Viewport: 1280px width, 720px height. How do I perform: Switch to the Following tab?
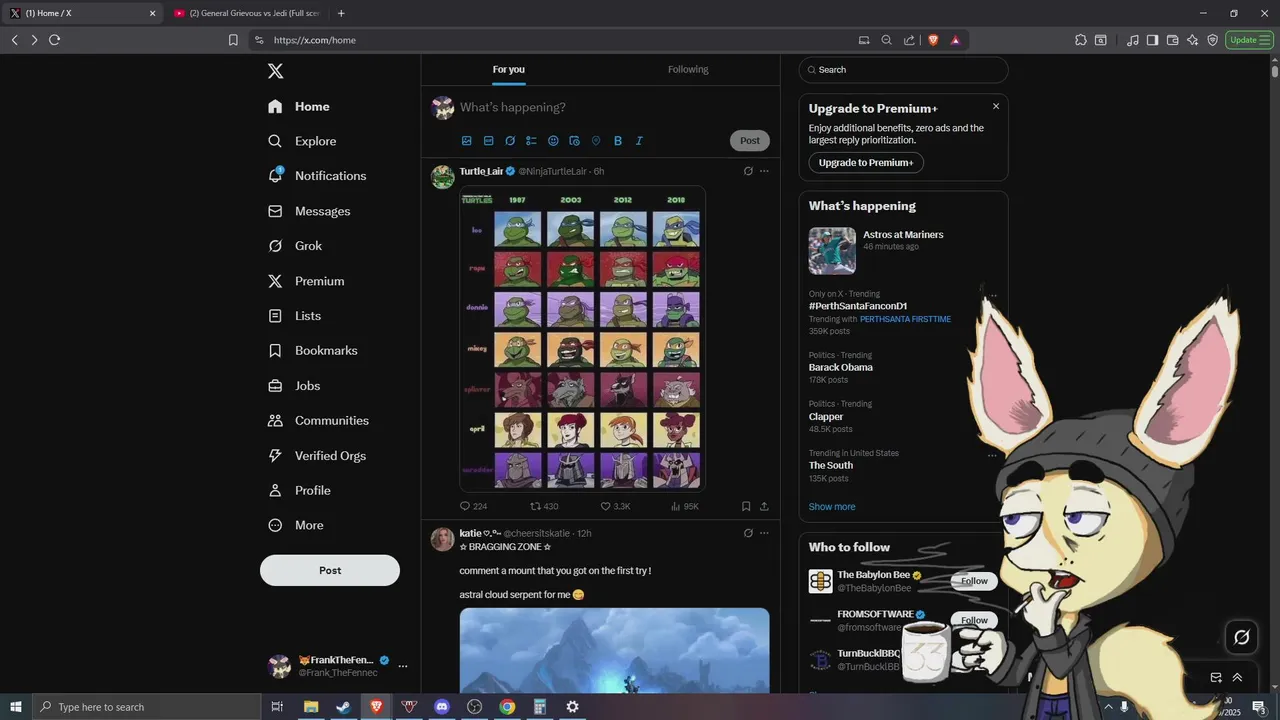[688, 69]
